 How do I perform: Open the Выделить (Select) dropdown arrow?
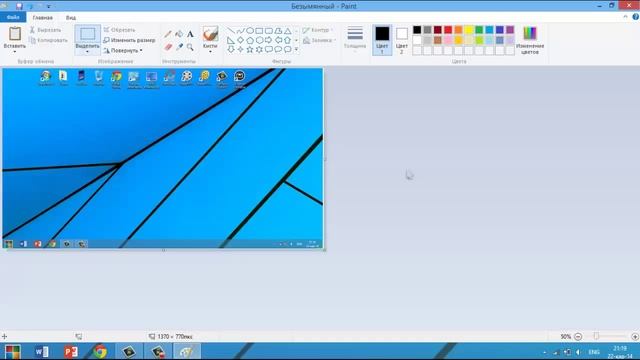click(x=87, y=52)
